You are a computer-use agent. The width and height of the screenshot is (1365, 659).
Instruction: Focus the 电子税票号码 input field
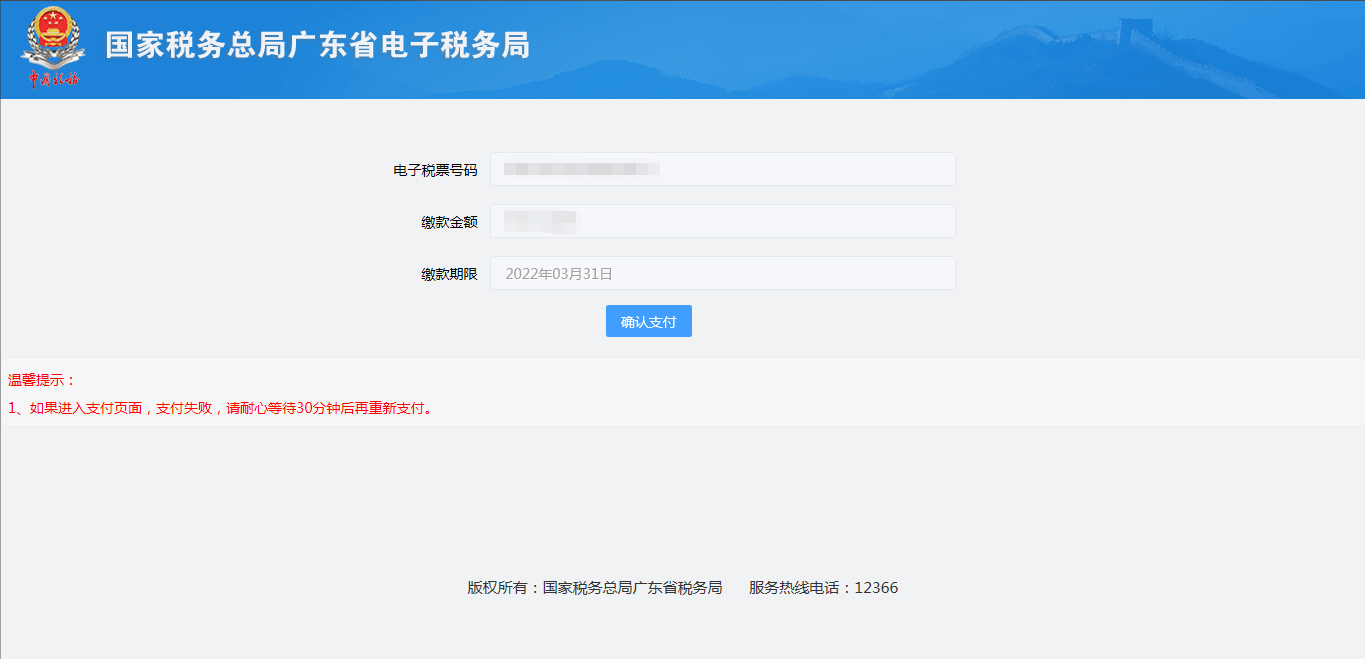tap(800, 169)
